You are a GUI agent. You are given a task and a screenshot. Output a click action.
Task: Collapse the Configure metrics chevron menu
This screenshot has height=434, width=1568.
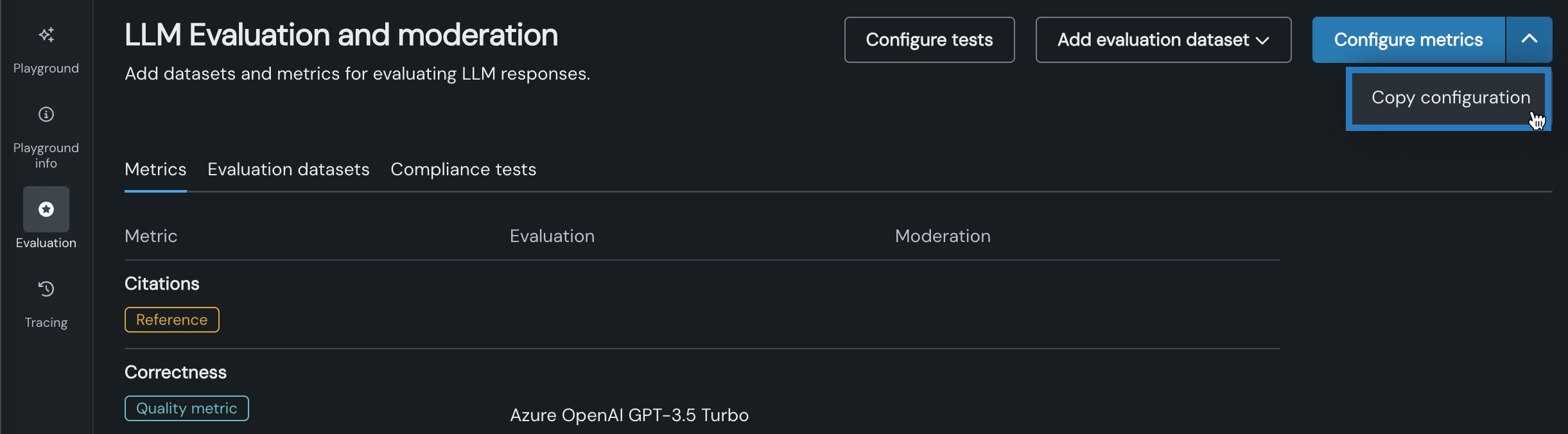1529,40
